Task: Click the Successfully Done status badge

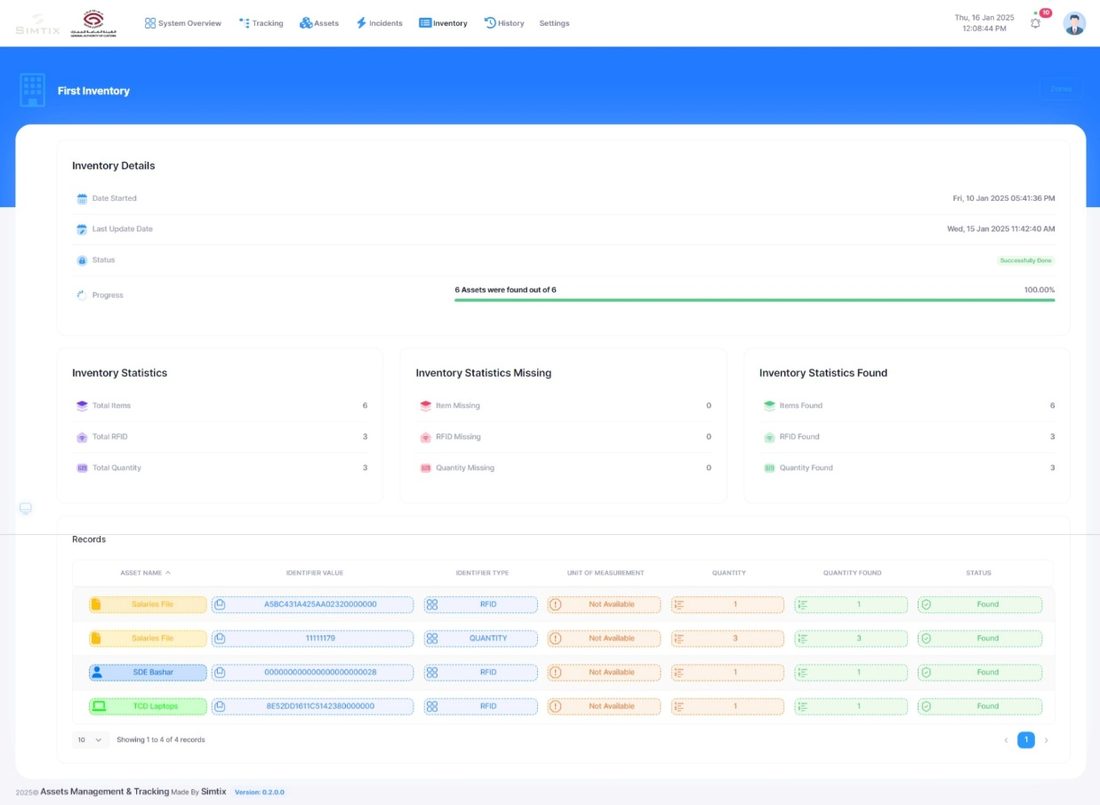Action: [1026, 260]
